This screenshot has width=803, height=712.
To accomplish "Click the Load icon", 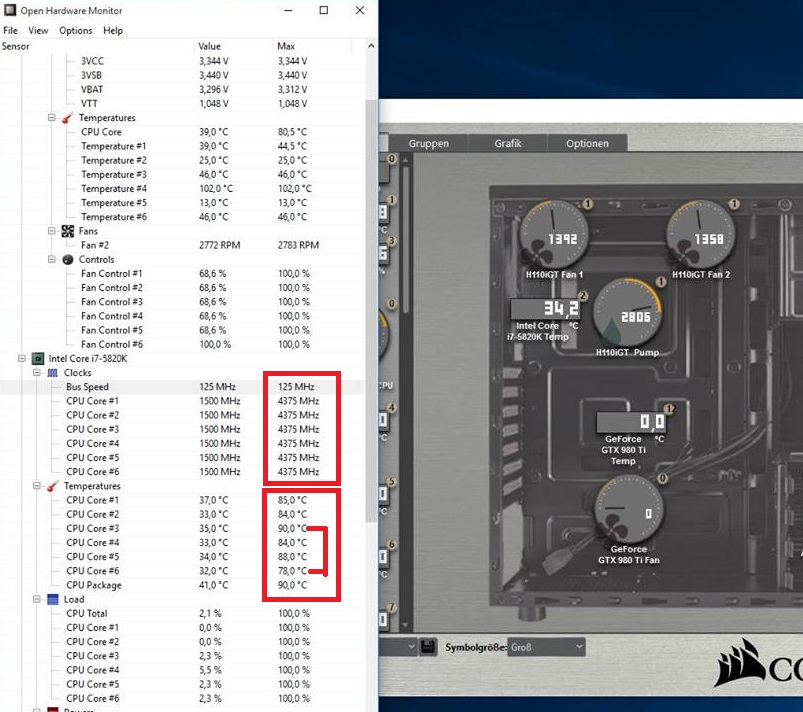I will point(53,599).
